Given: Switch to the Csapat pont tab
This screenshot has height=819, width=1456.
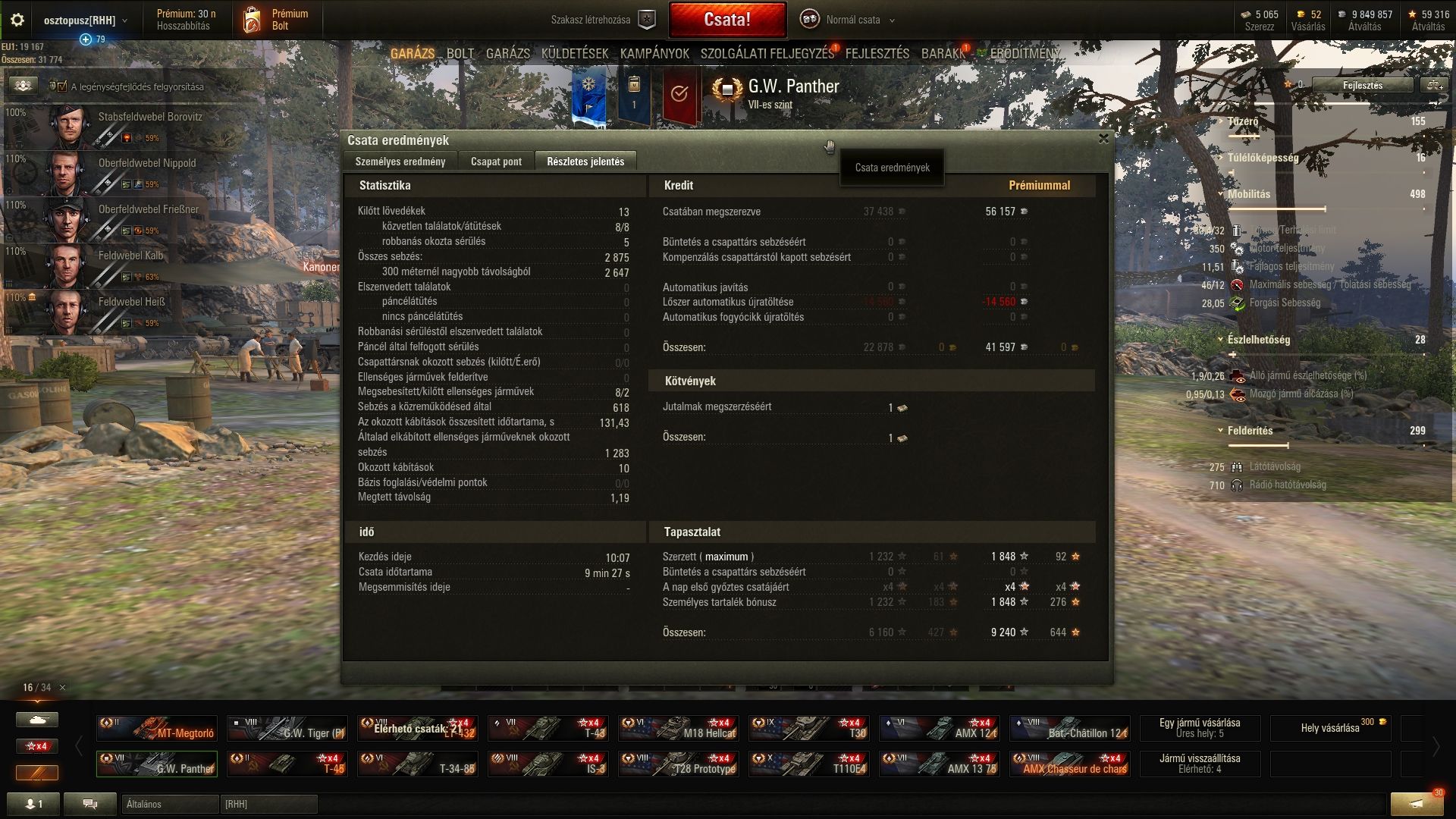Looking at the screenshot, I should [x=496, y=162].
